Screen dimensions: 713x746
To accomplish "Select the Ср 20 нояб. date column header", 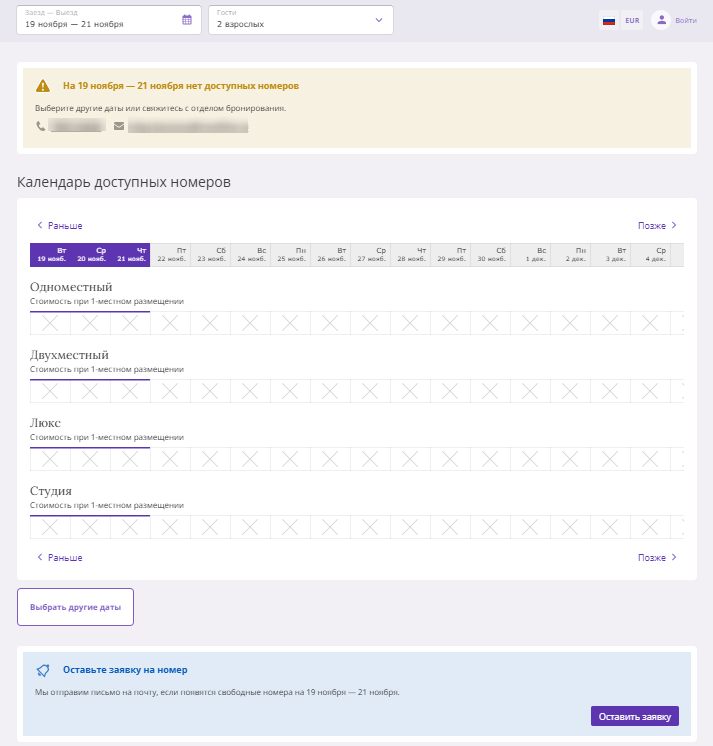I will point(90,255).
